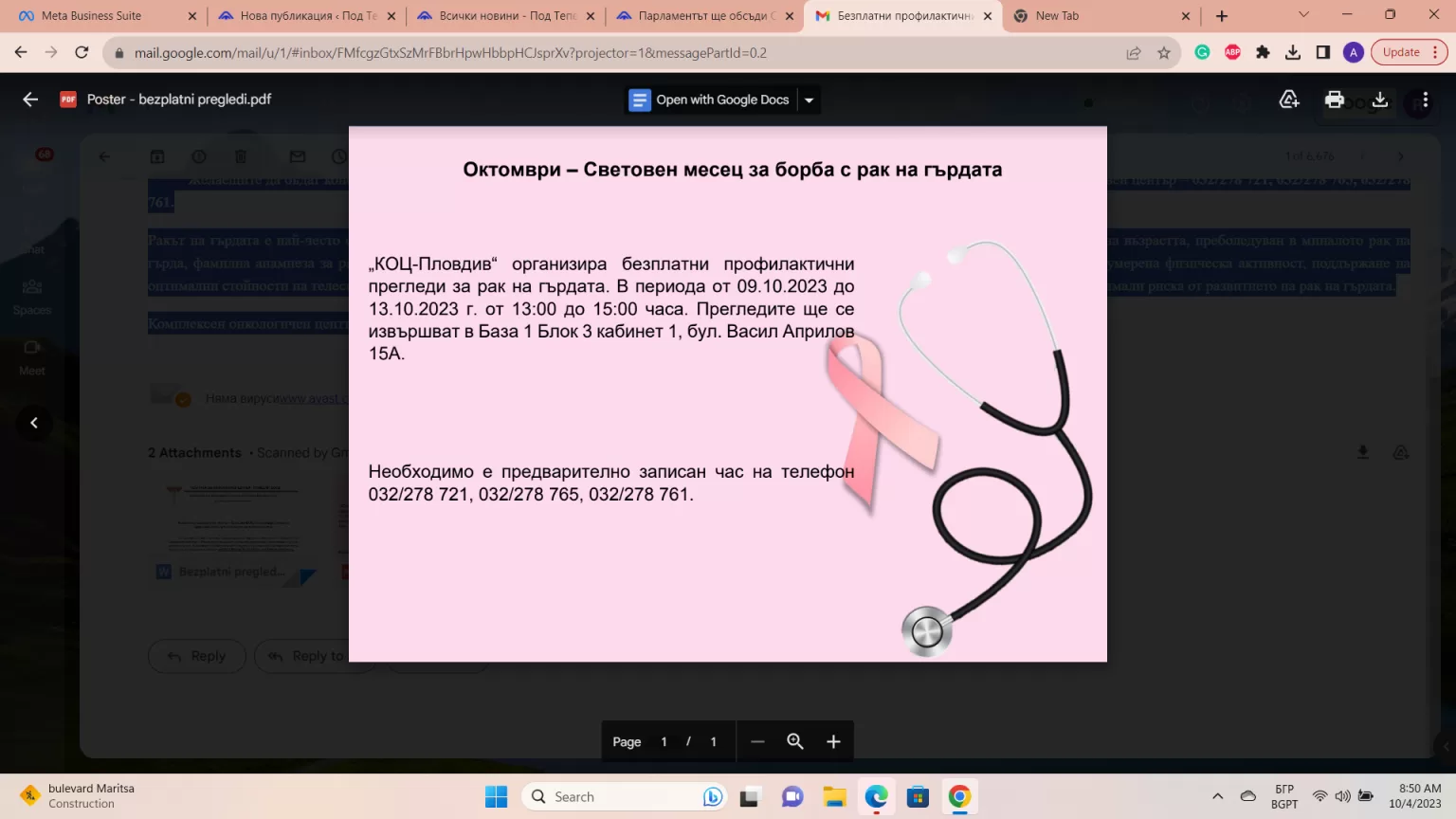Go back in browser history
The image size is (1456, 819).
(x=21, y=53)
